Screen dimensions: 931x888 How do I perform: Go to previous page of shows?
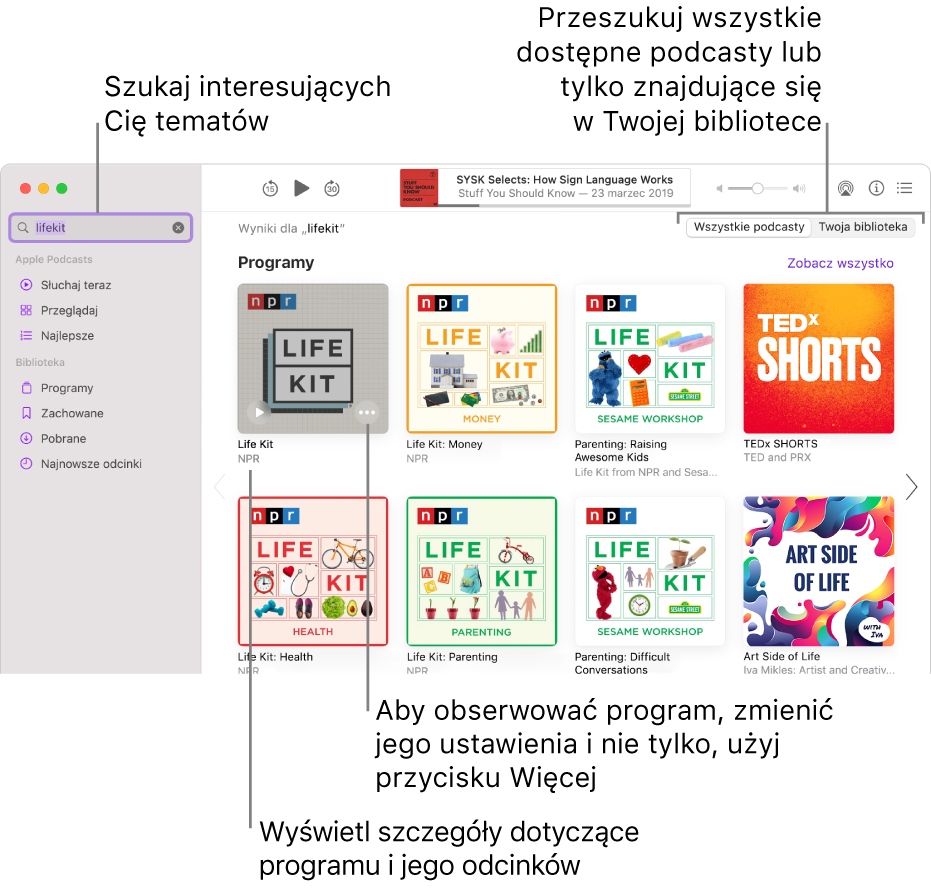[x=220, y=487]
